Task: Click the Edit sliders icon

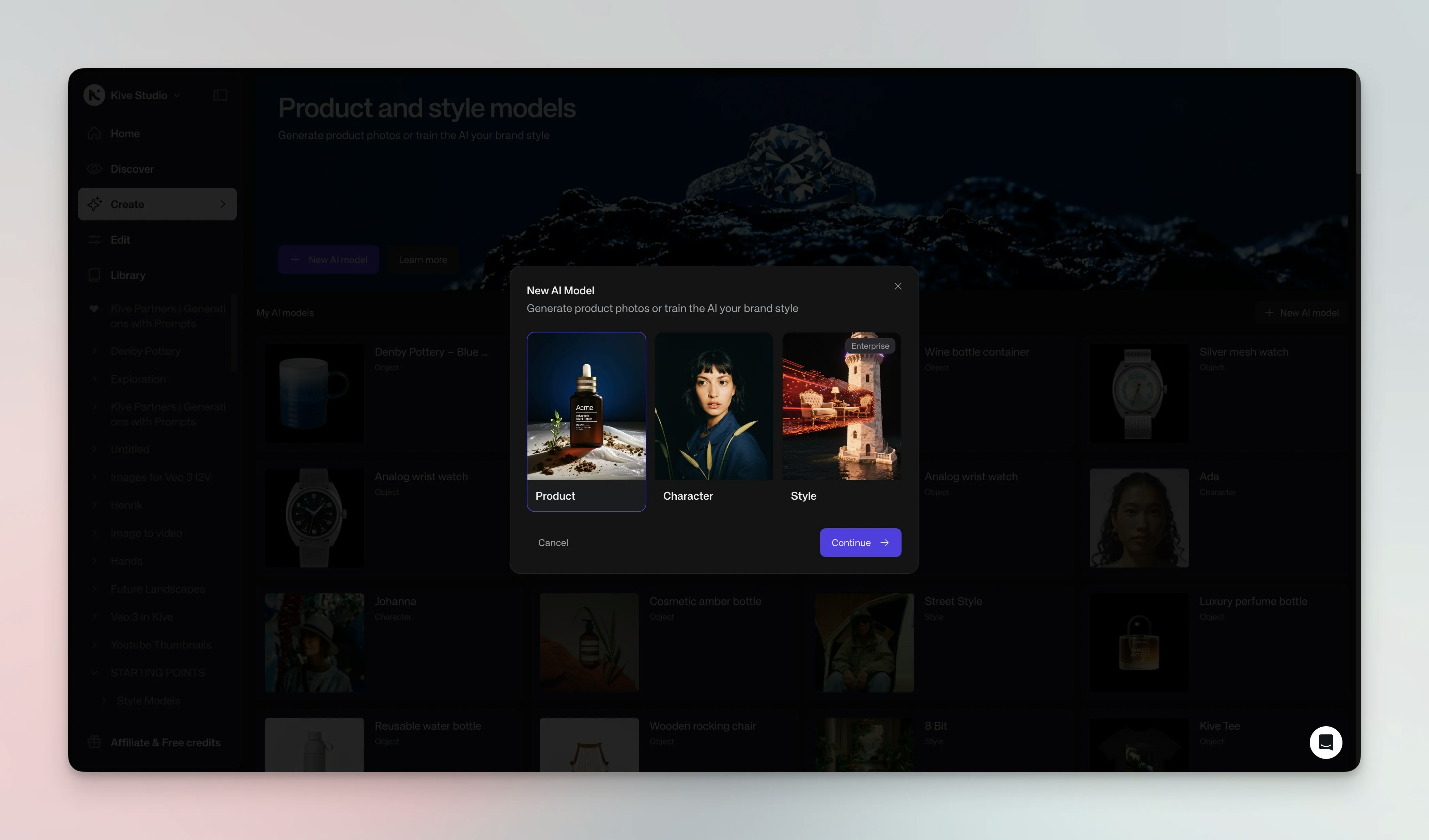Action: tap(94, 240)
